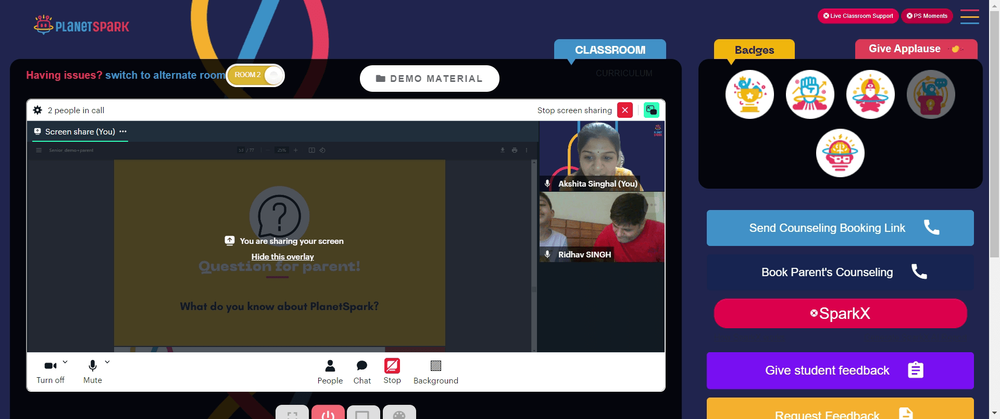
Task: Click the square whiteboard button below call
Action: pos(364,413)
